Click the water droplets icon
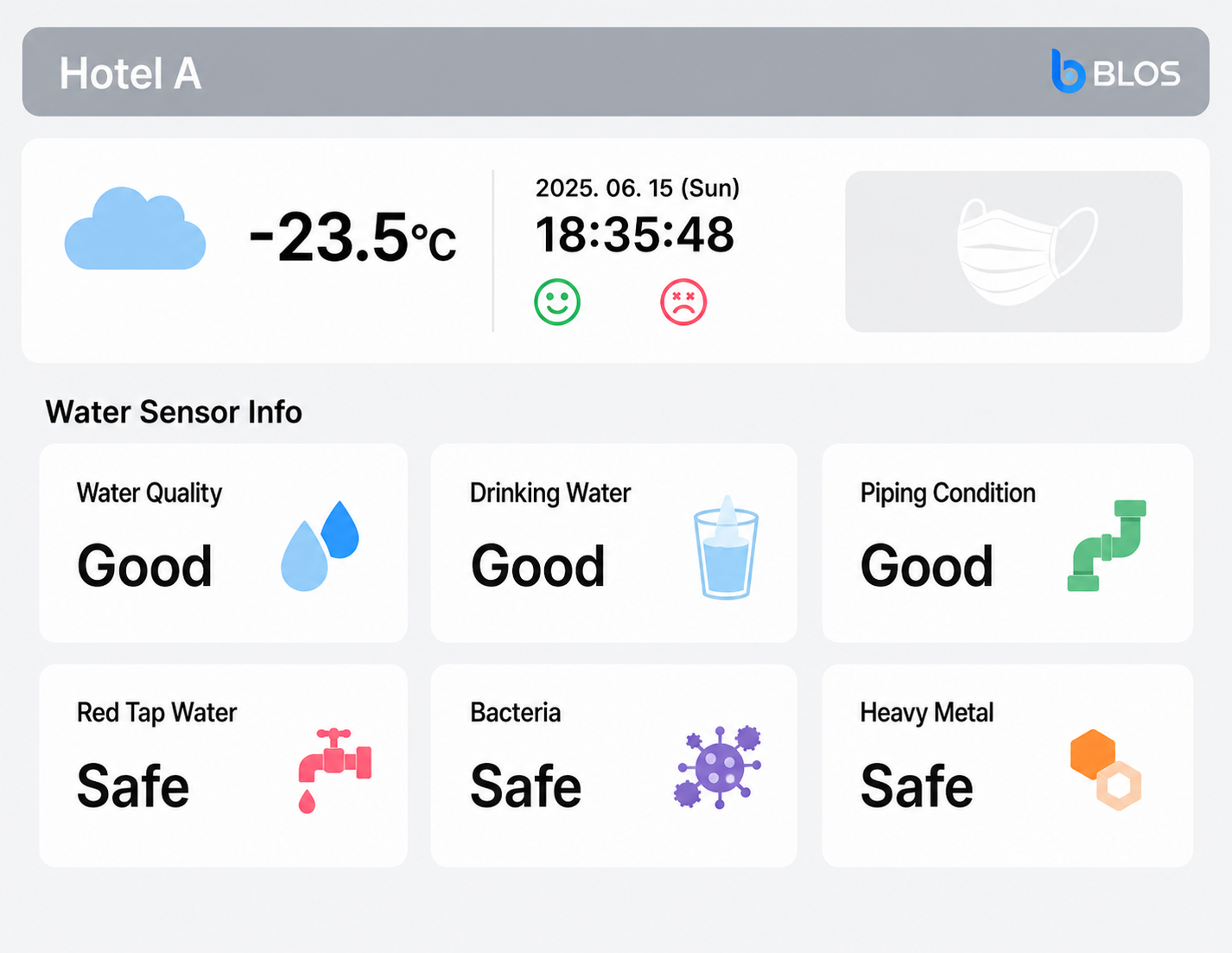Screen dimensions: 1232x953 (320, 545)
